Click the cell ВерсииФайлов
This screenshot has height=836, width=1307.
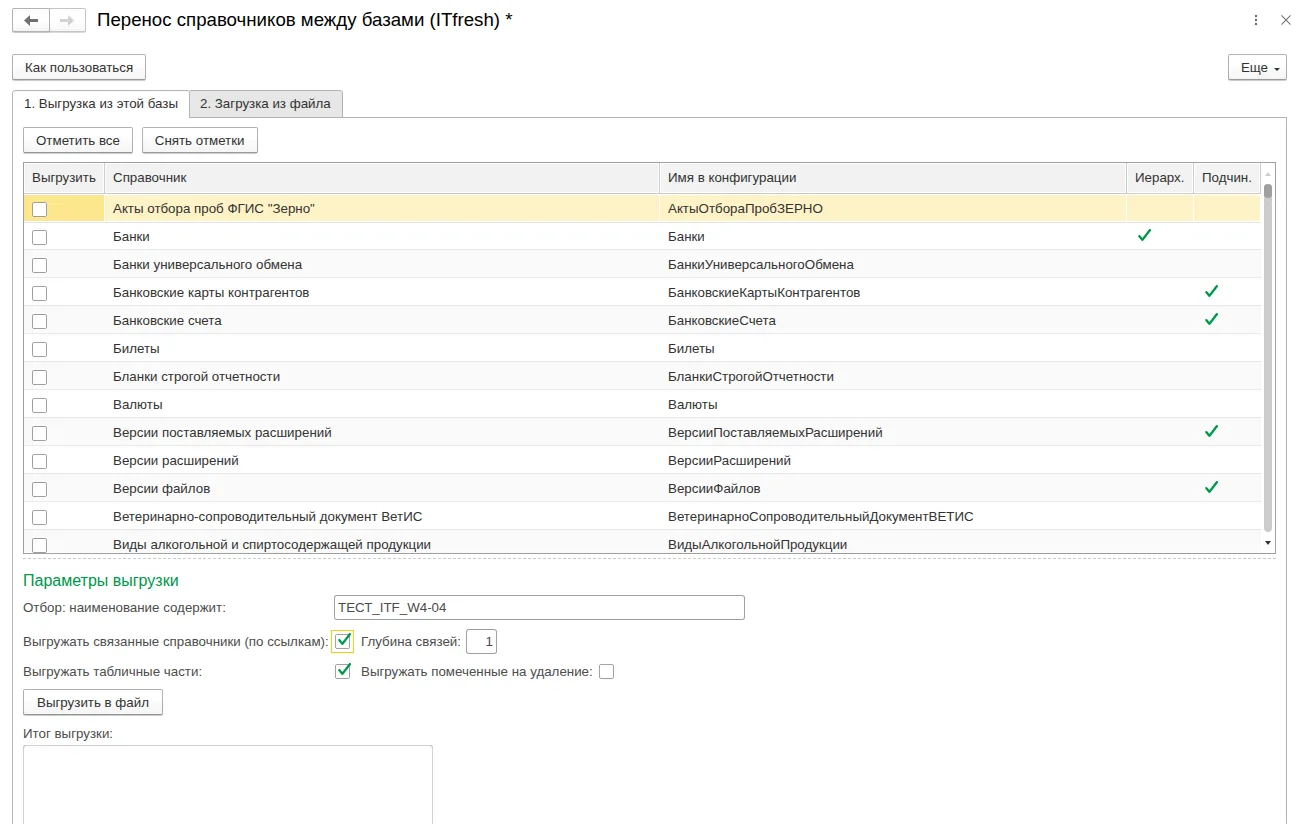coord(893,489)
